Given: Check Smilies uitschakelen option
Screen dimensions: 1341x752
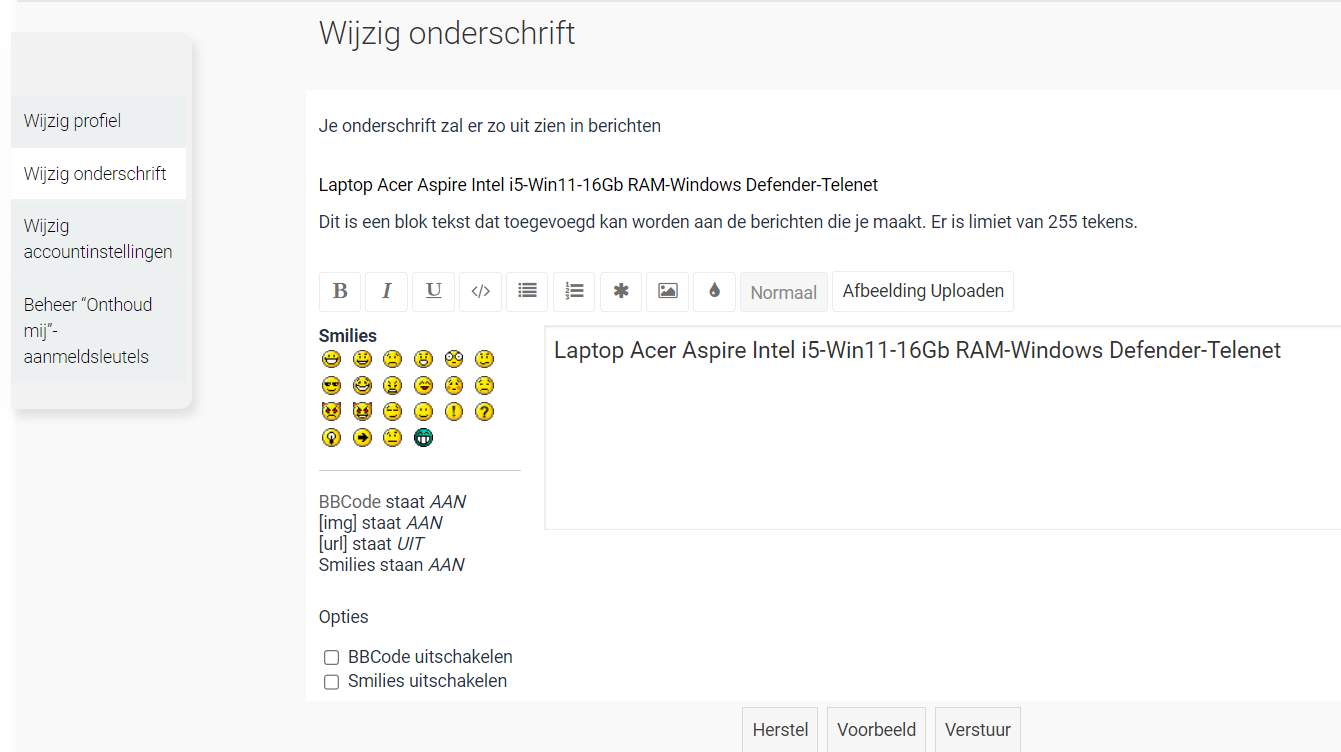Looking at the screenshot, I should coord(331,681).
